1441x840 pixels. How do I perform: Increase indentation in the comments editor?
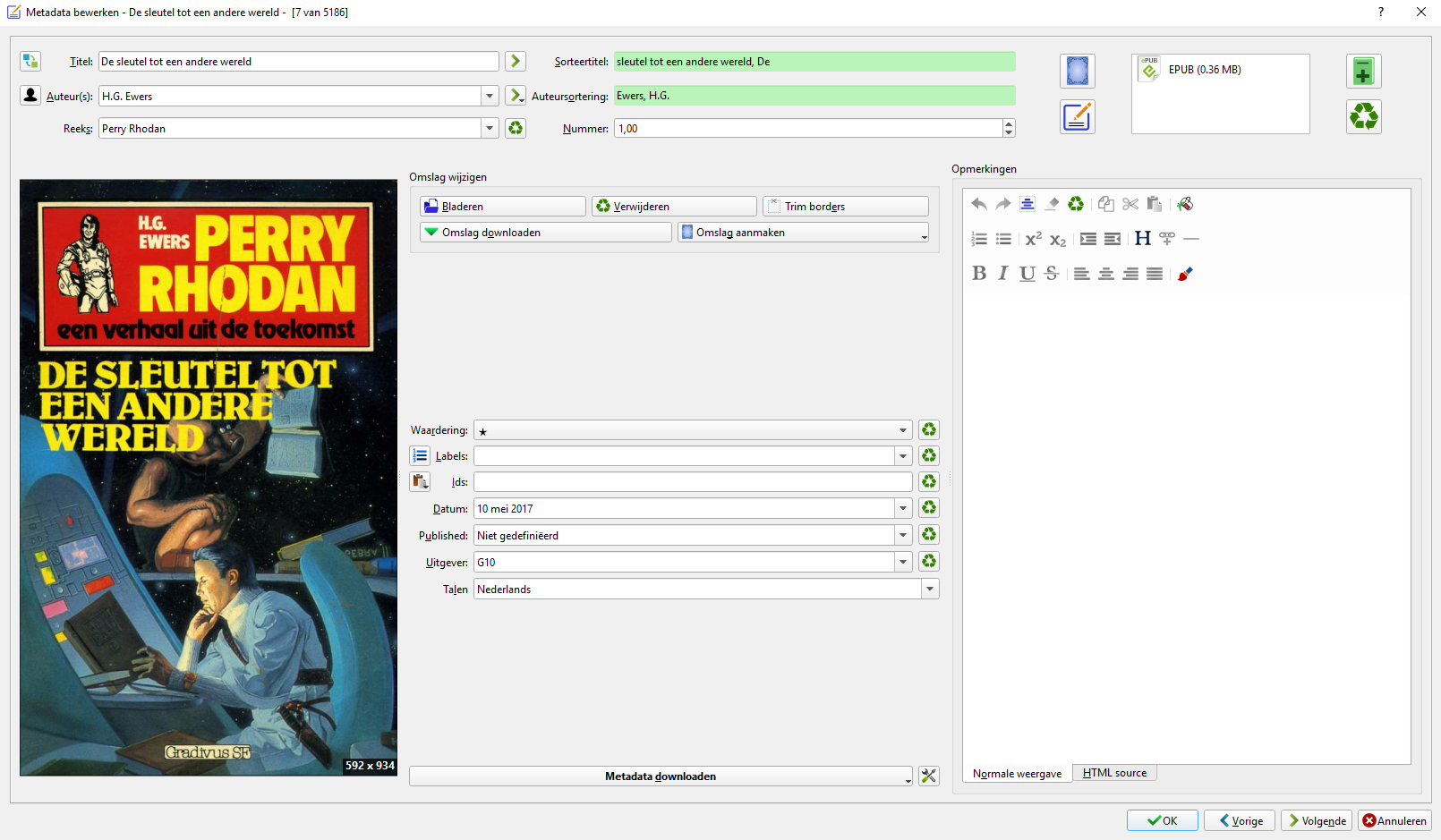1088,239
